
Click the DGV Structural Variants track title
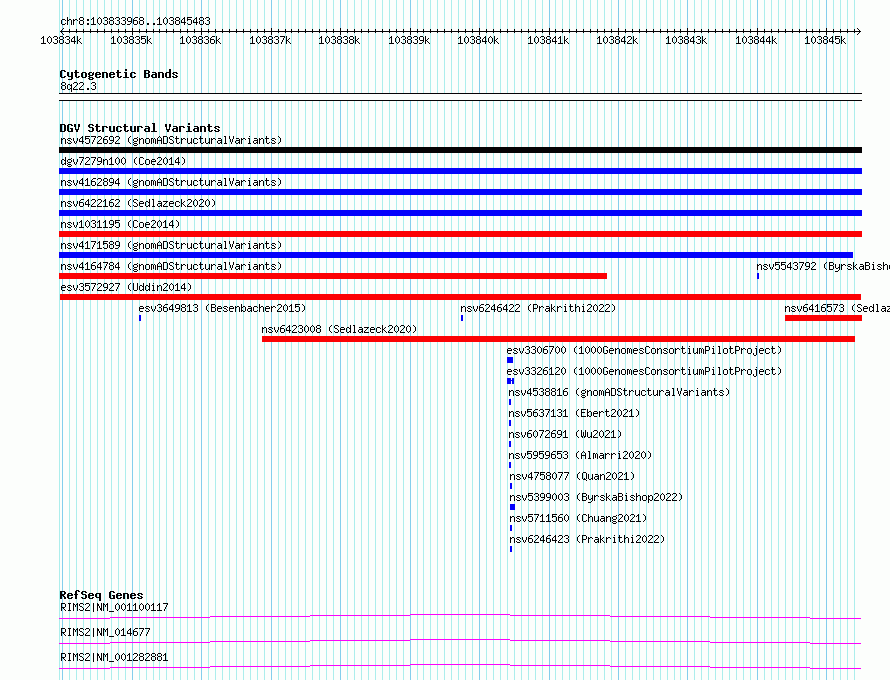[140, 128]
